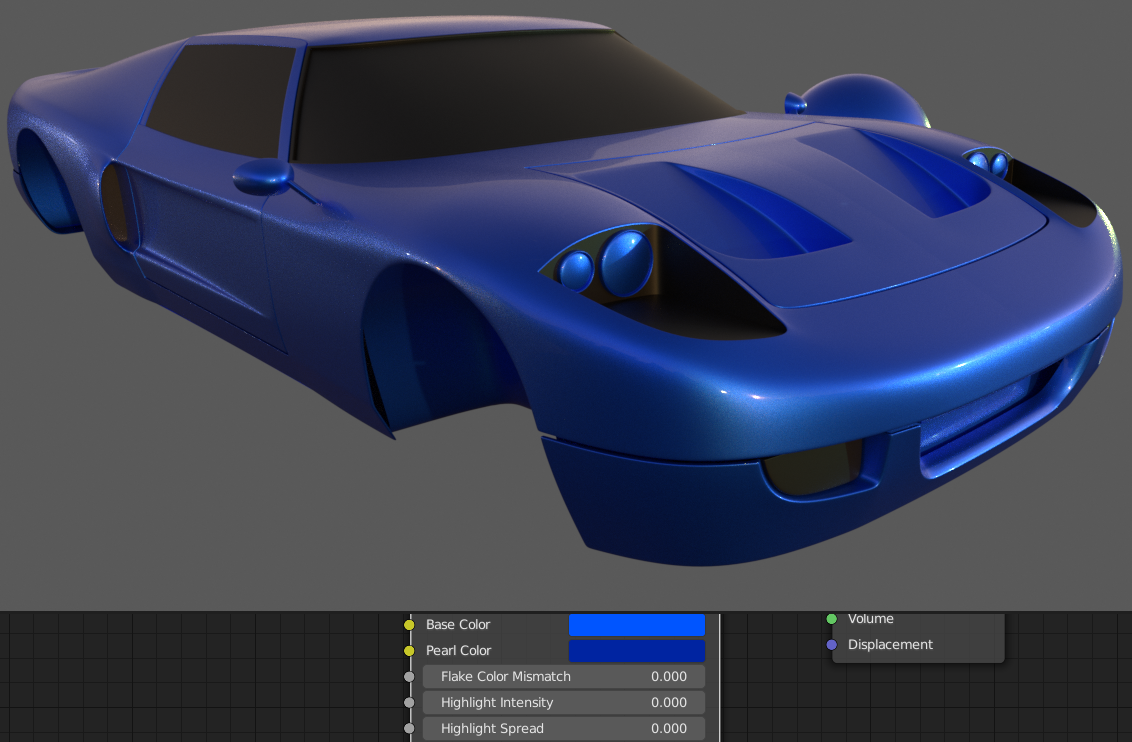Click the Highlight Intensity value slider
This screenshot has height=742, width=1132.
[563, 702]
